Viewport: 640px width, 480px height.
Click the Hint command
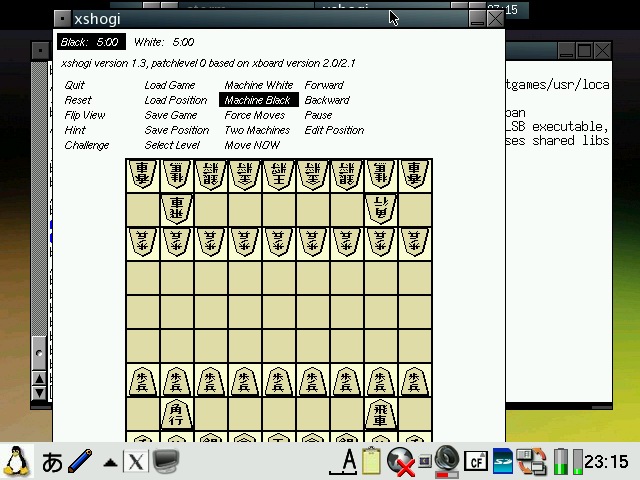tap(75, 130)
